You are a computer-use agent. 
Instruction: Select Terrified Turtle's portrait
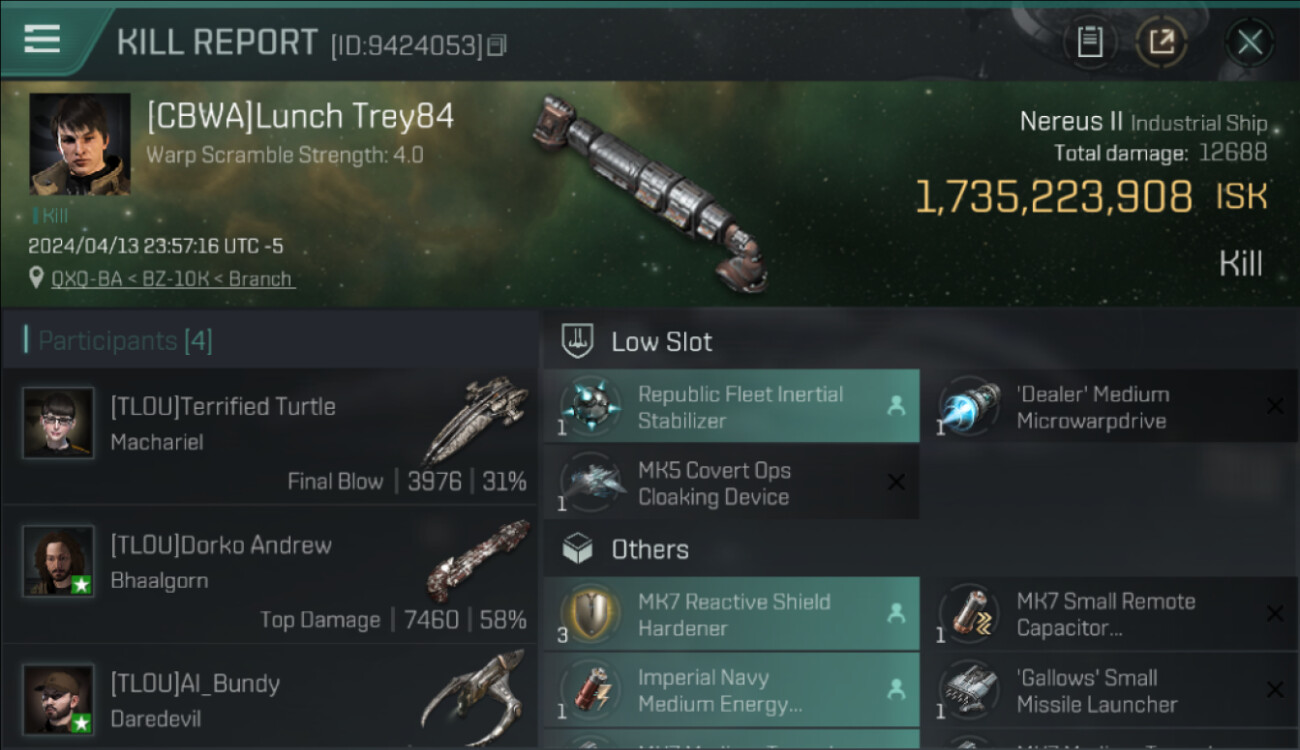pos(58,423)
